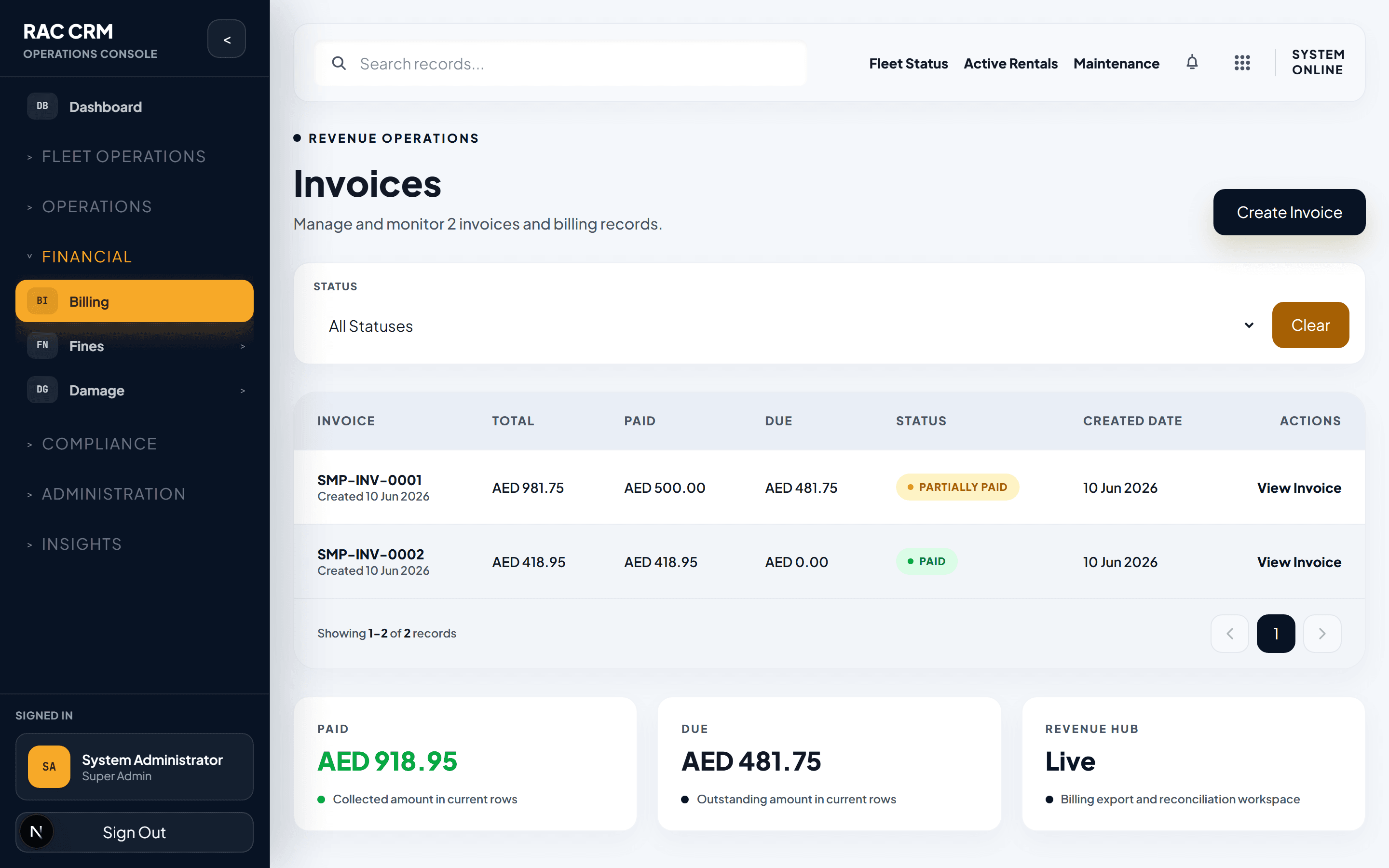Open the notifications bell
The image size is (1389, 868).
click(1192, 63)
